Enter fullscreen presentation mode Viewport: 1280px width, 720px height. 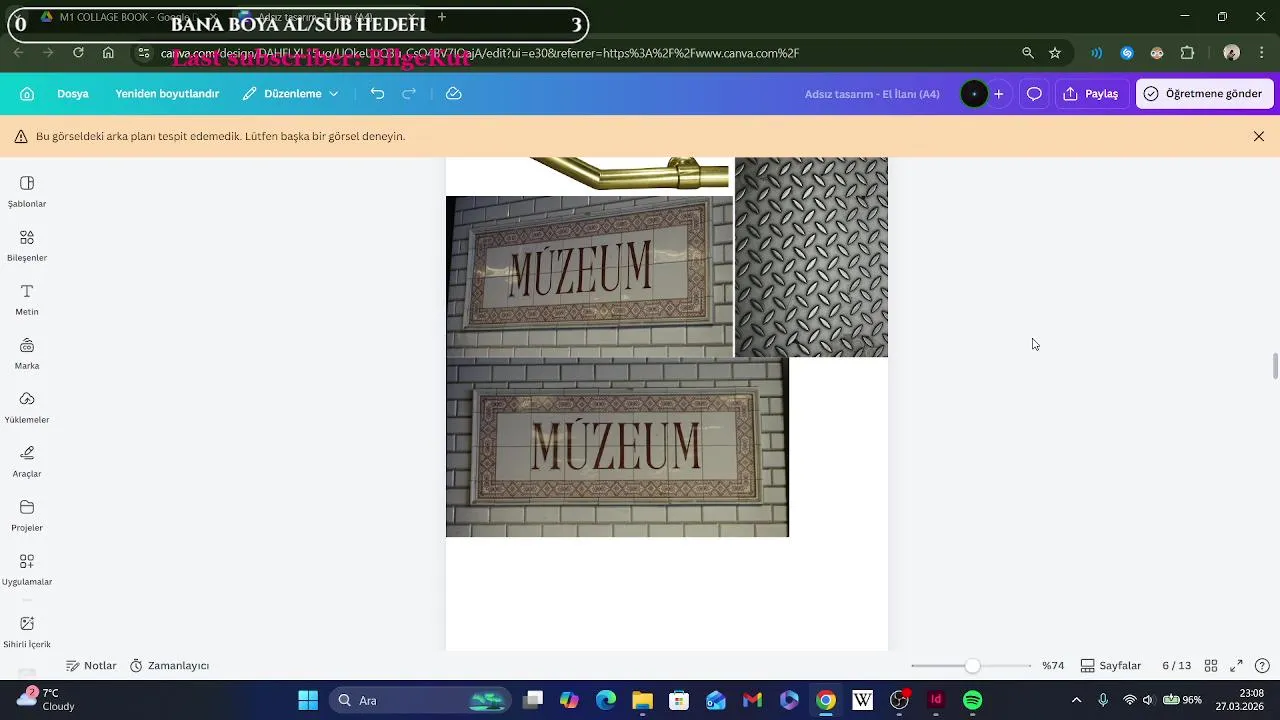1236,666
